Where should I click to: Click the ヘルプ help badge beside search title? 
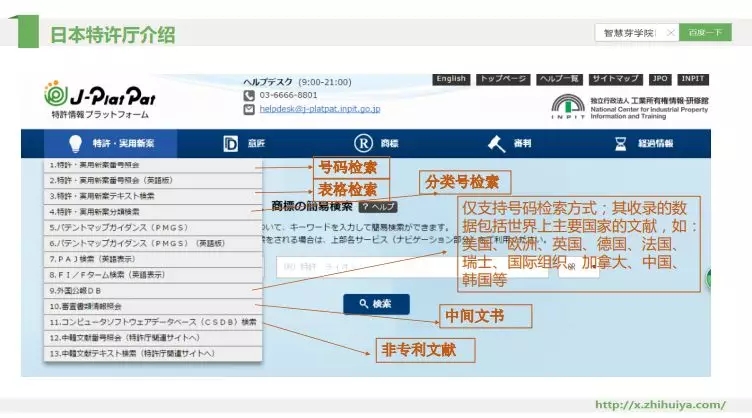click(378, 206)
